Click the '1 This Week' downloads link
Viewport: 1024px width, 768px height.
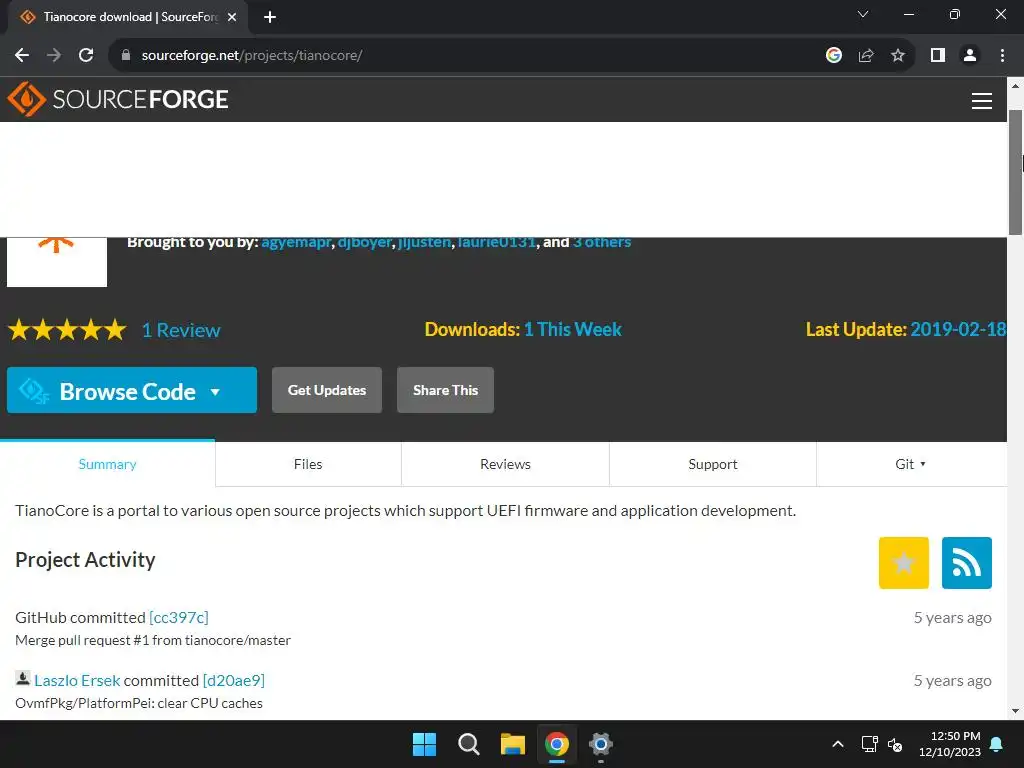pyautogui.click(x=573, y=329)
